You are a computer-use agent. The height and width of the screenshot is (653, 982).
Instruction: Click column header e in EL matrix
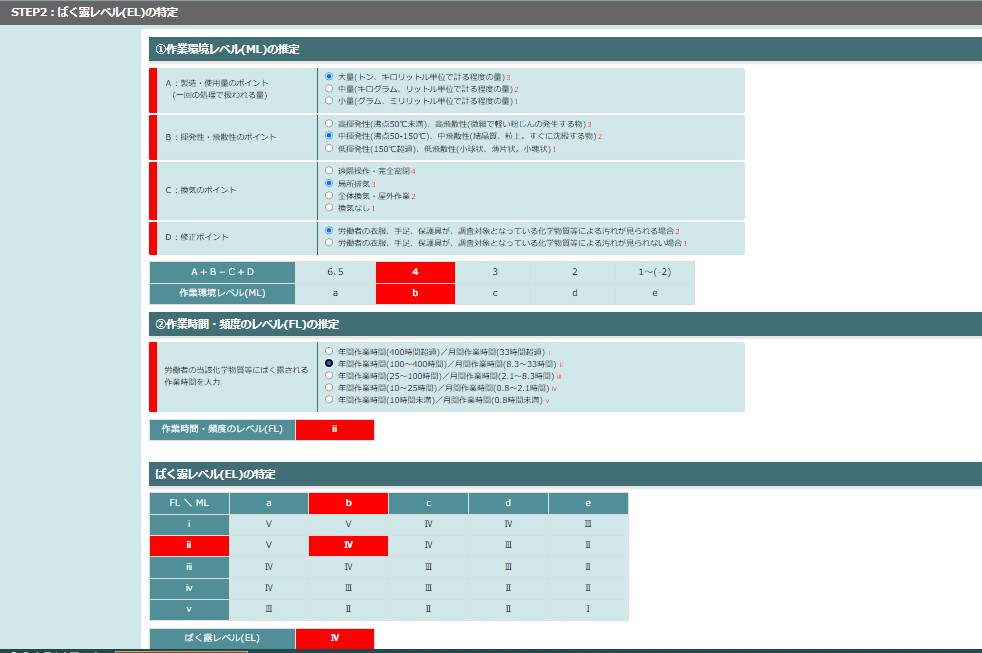(x=588, y=503)
